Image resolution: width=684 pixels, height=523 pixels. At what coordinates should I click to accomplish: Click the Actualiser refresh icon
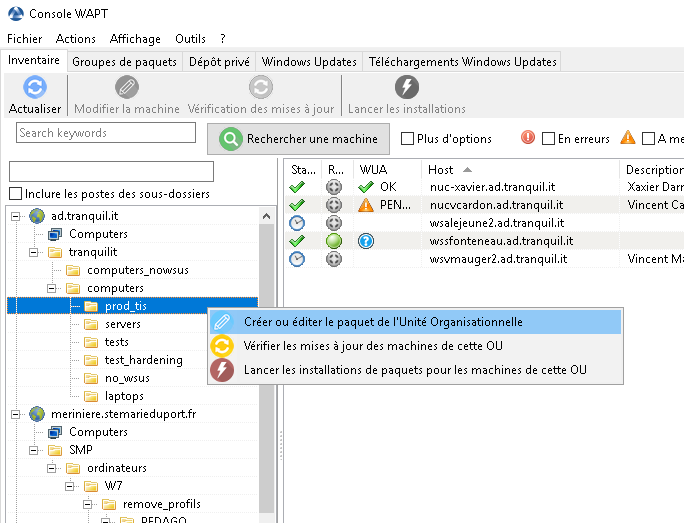click(35, 87)
